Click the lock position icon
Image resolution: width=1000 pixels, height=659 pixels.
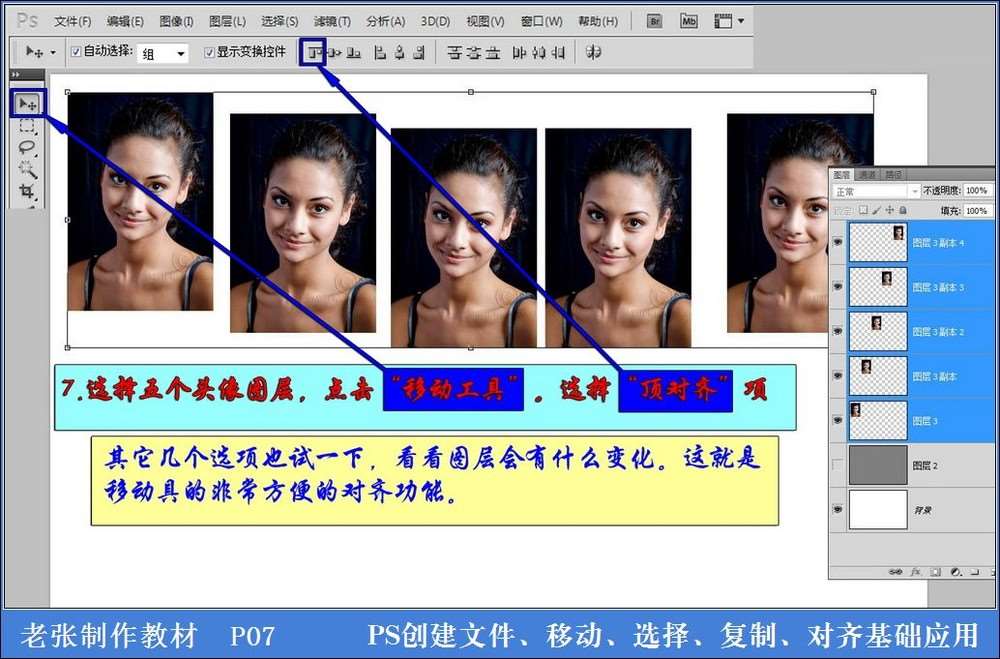pyautogui.click(x=890, y=210)
